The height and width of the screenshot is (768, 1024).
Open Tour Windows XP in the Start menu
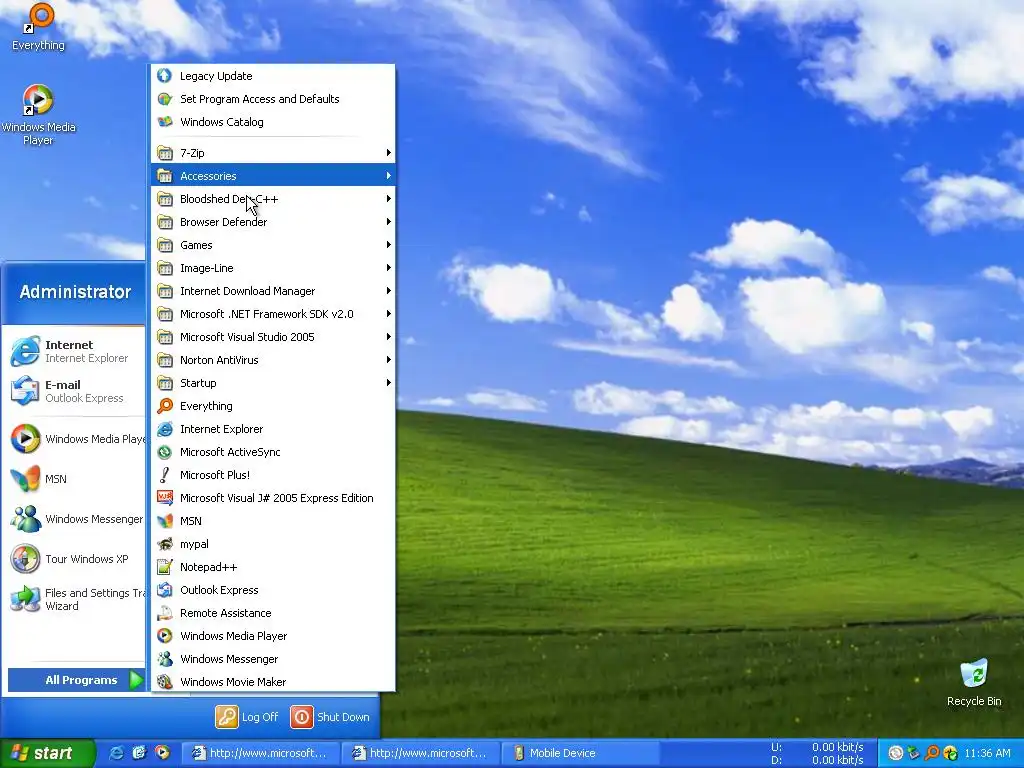point(76,559)
